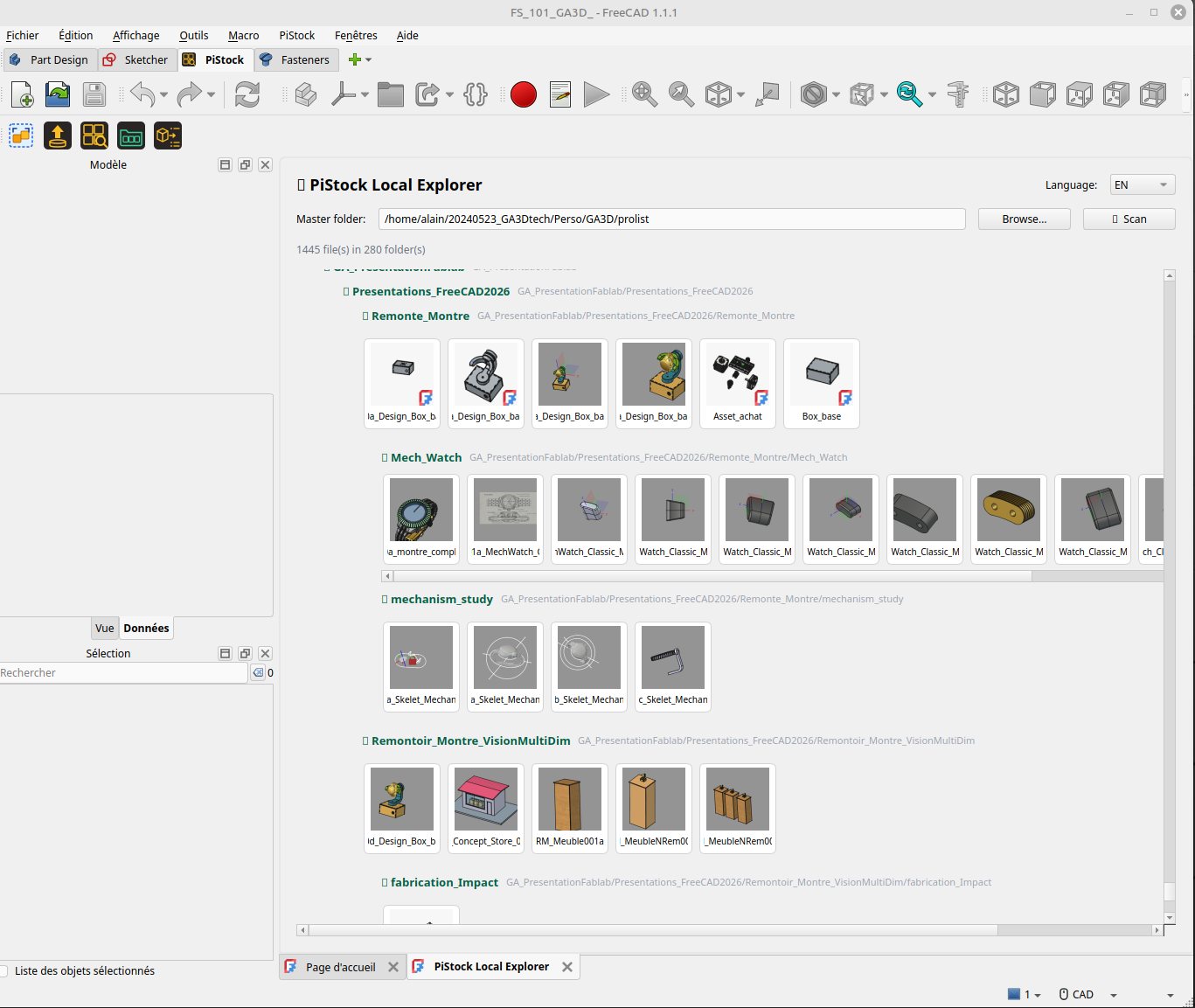The height and width of the screenshot is (1008, 1195).
Task: Save the current document
Action: click(x=94, y=94)
